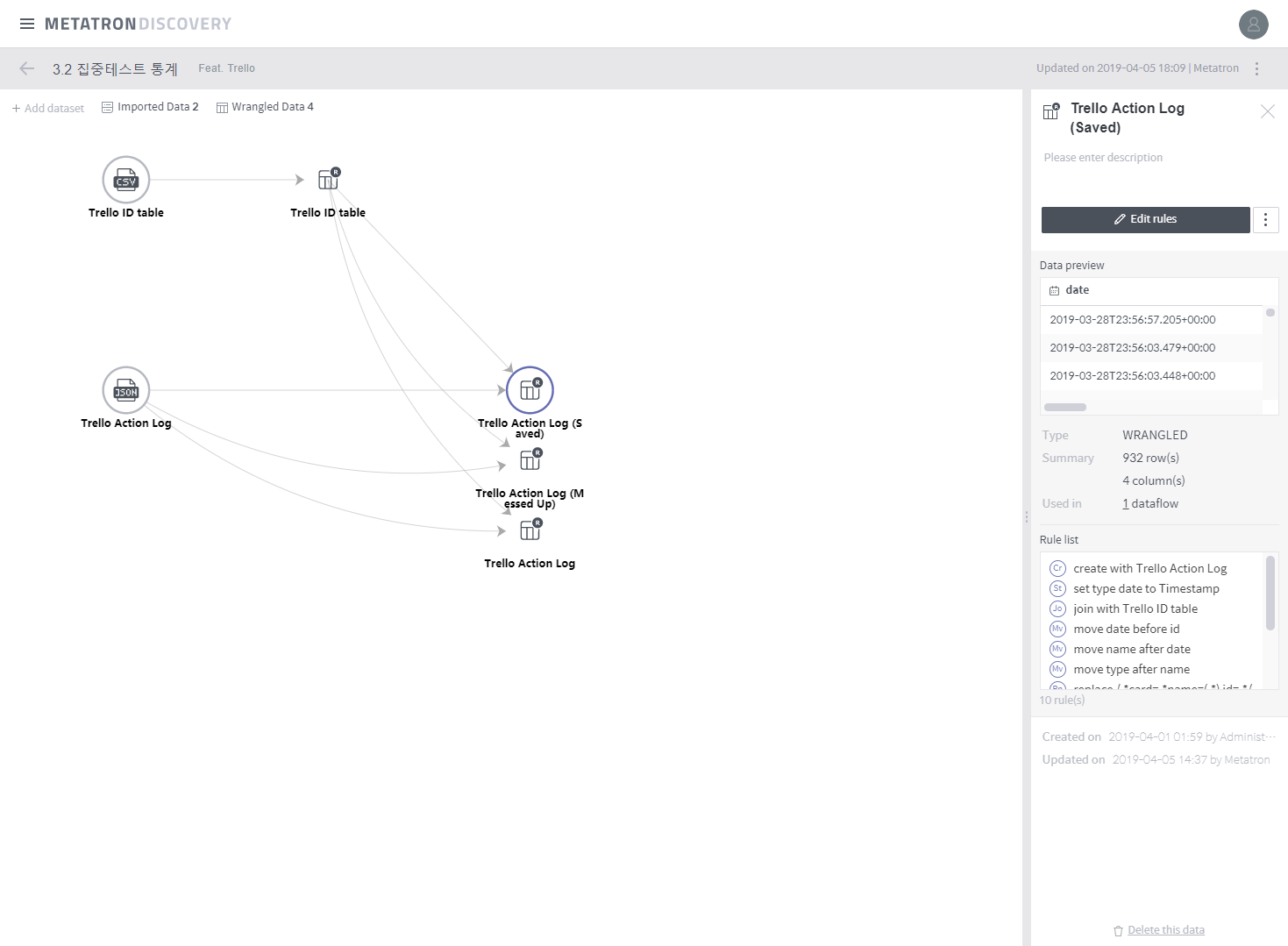Open the hamburger main menu
Image resolution: width=1288 pixels, height=946 pixels.
pyautogui.click(x=27, y=24)
